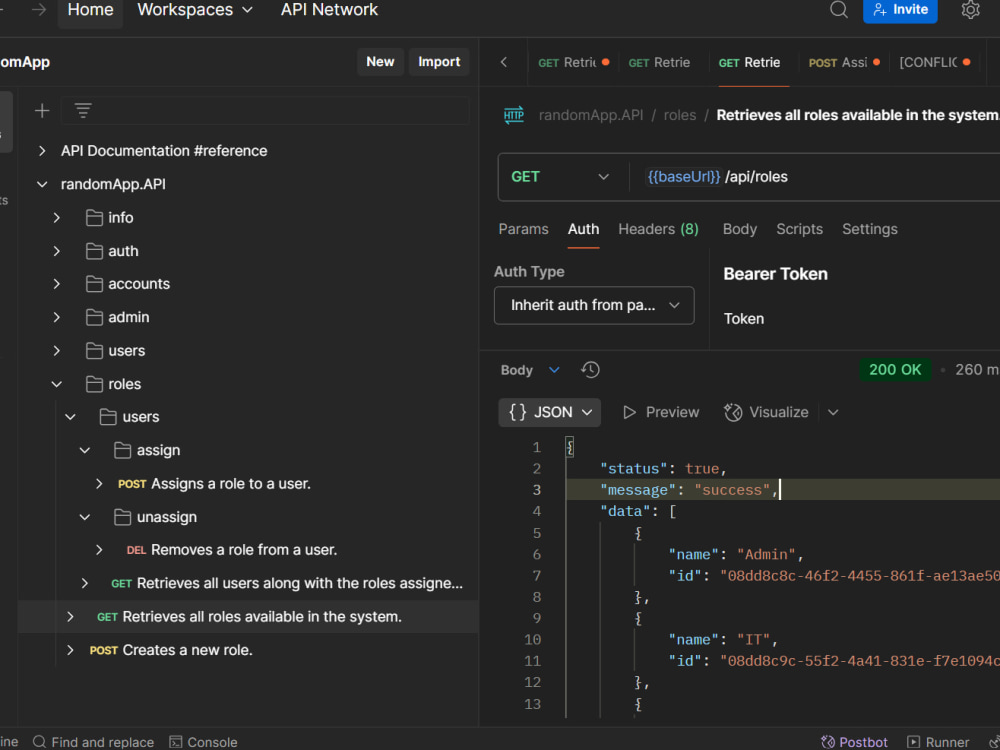Open the response Body dropdown arrow

pyautogui.click(x=554, y=370)
